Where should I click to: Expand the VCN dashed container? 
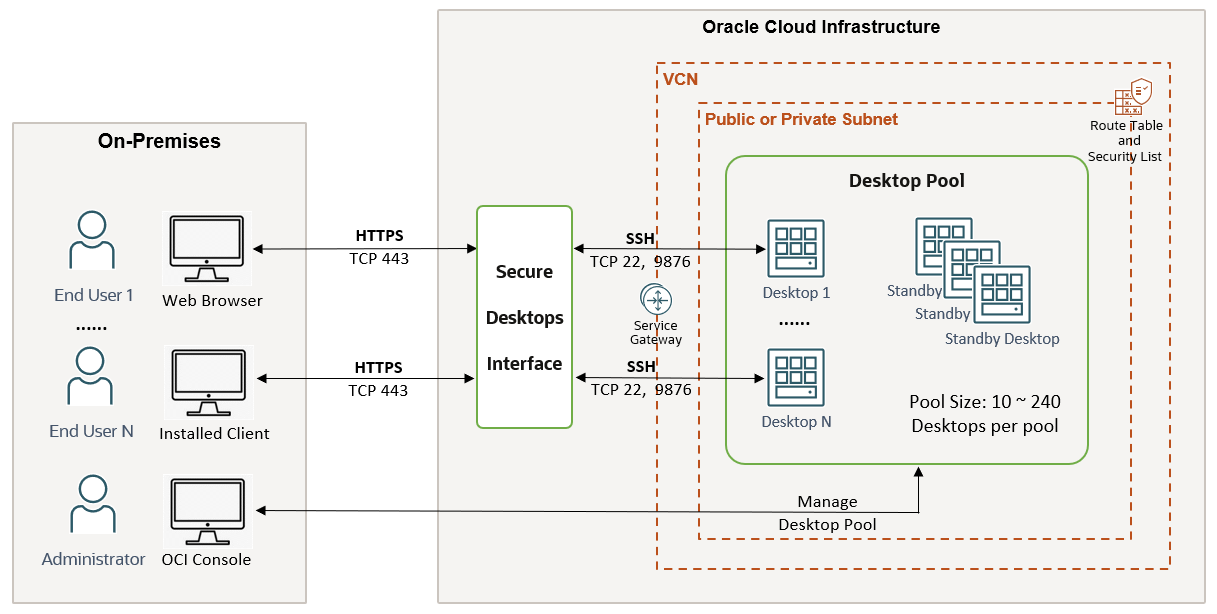(x=680, y=79)
